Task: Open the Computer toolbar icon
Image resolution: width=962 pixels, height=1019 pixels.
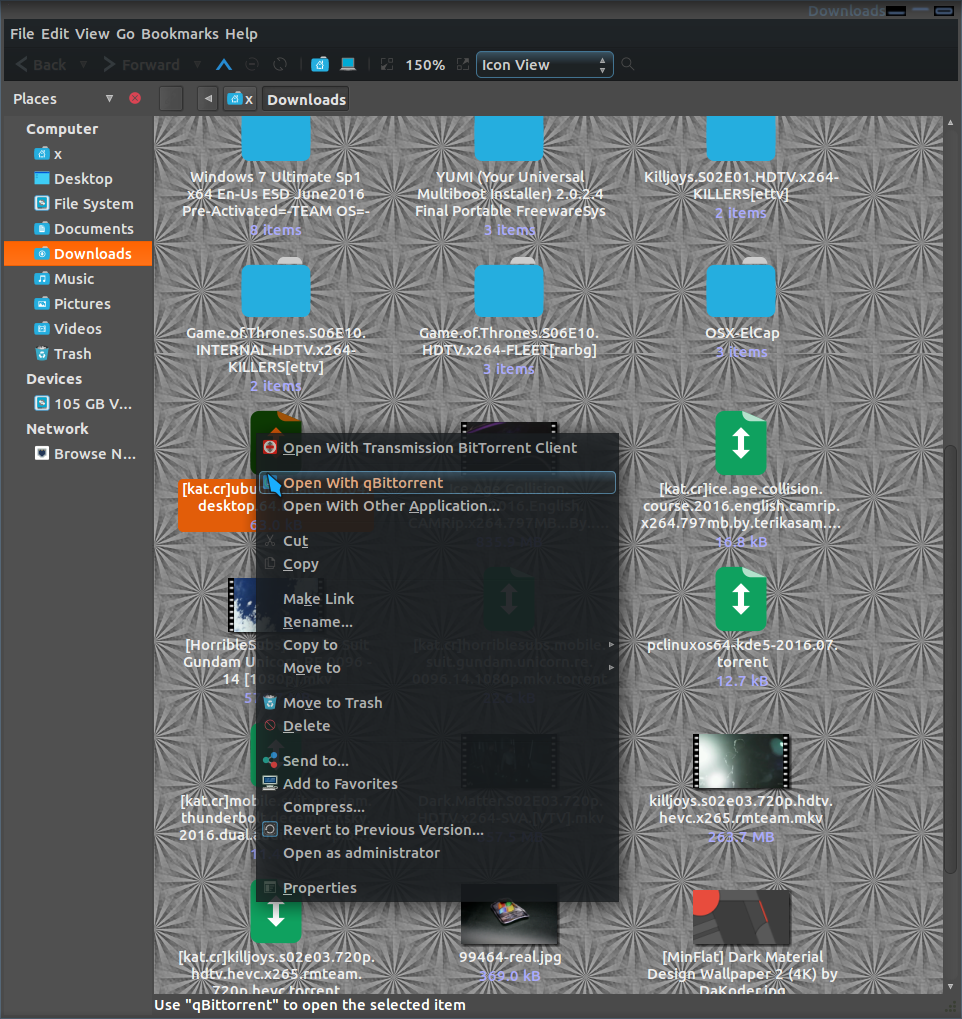Action: click(x=348, y=64)
